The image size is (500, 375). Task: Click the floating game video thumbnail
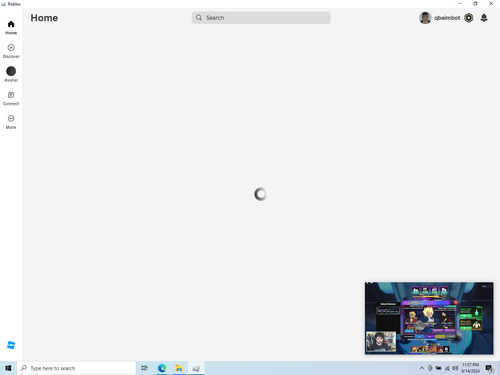(429, 318)
